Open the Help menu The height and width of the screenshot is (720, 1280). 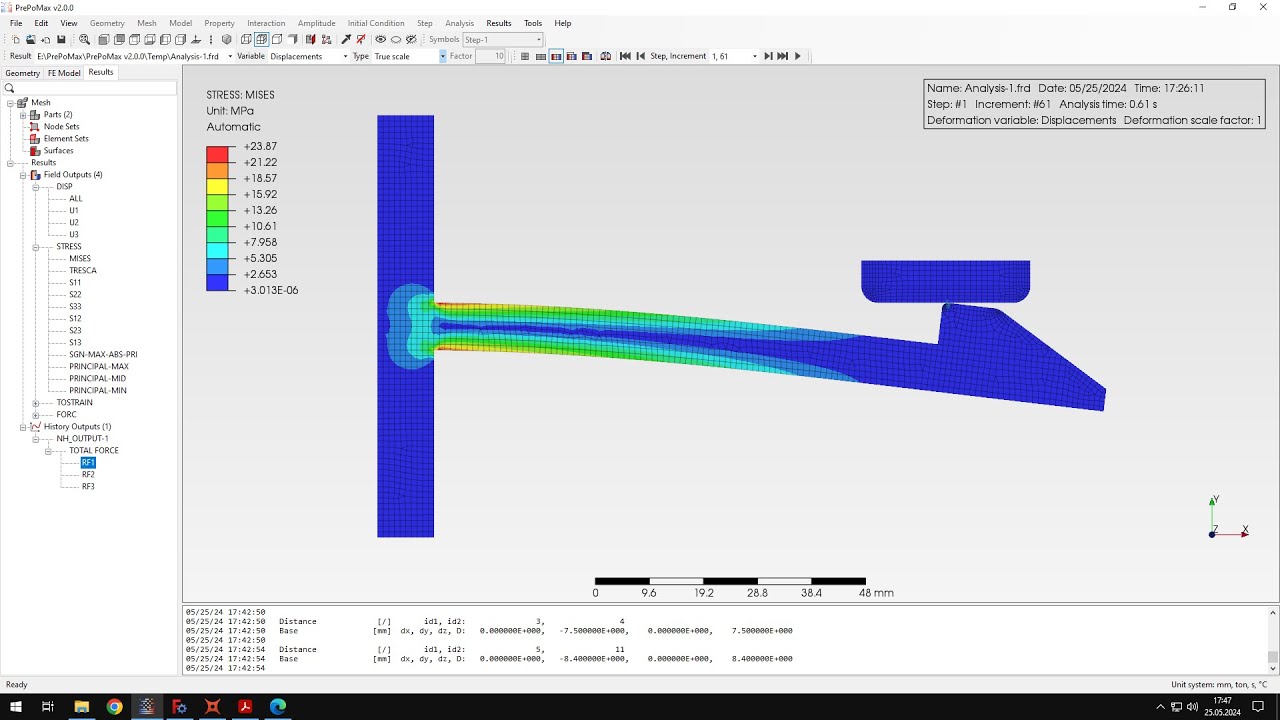[x=563, y=23]
